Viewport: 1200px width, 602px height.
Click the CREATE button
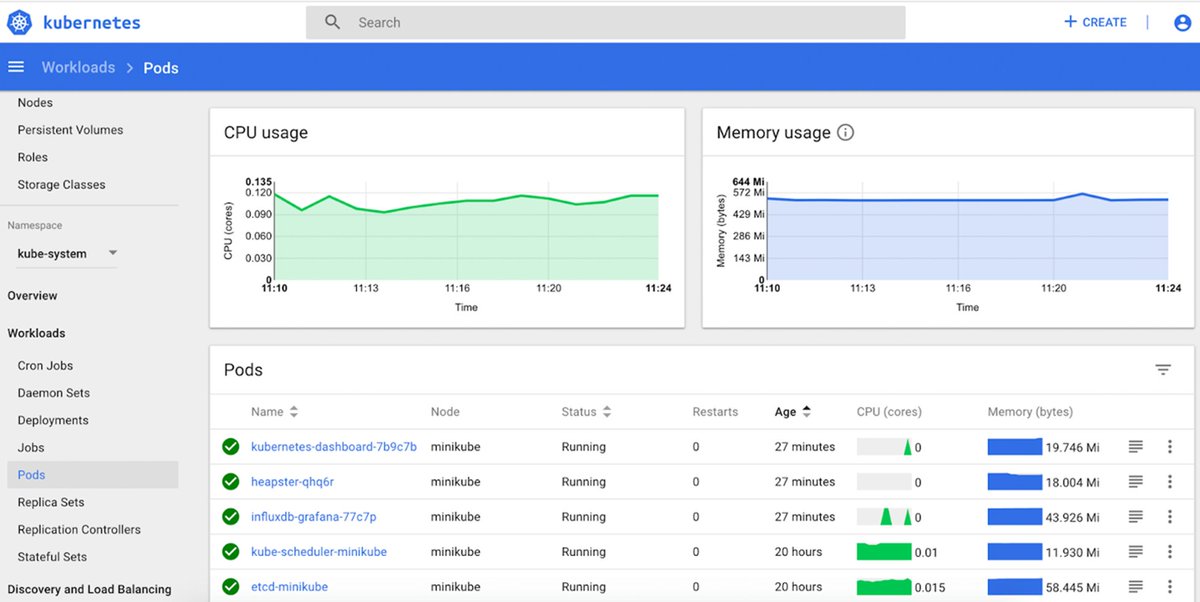point(1094,22)
